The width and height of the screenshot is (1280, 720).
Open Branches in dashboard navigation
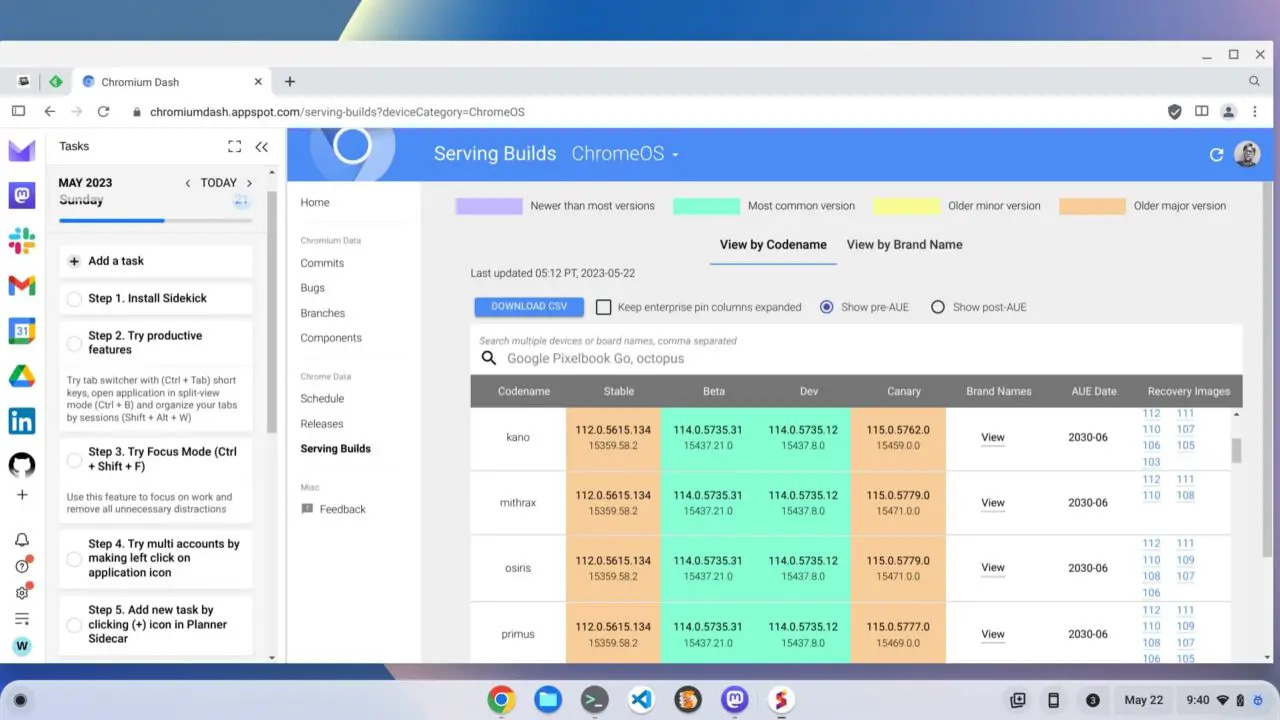pyautogui.click(x=322, y=313)
